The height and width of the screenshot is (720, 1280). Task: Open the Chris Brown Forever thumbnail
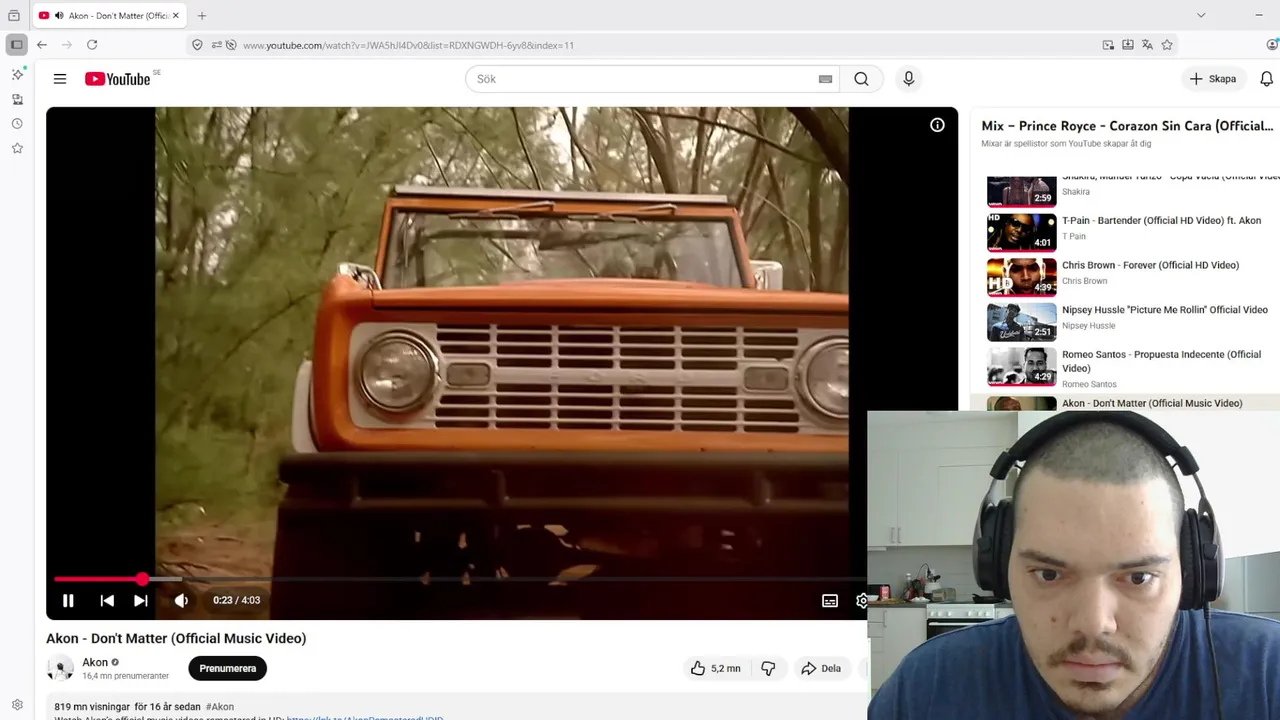[1021, 277]
